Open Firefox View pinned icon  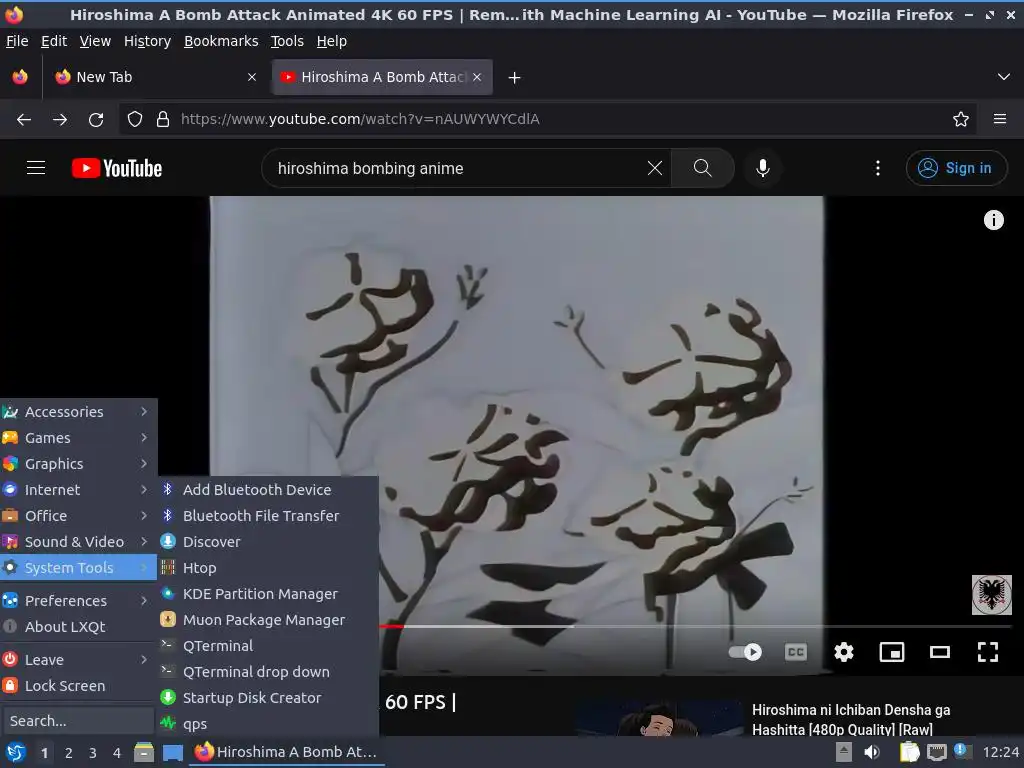[20, 77]
